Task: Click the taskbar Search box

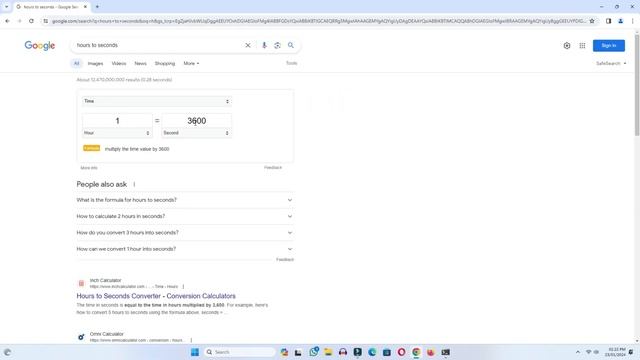Action: [240, 352]
